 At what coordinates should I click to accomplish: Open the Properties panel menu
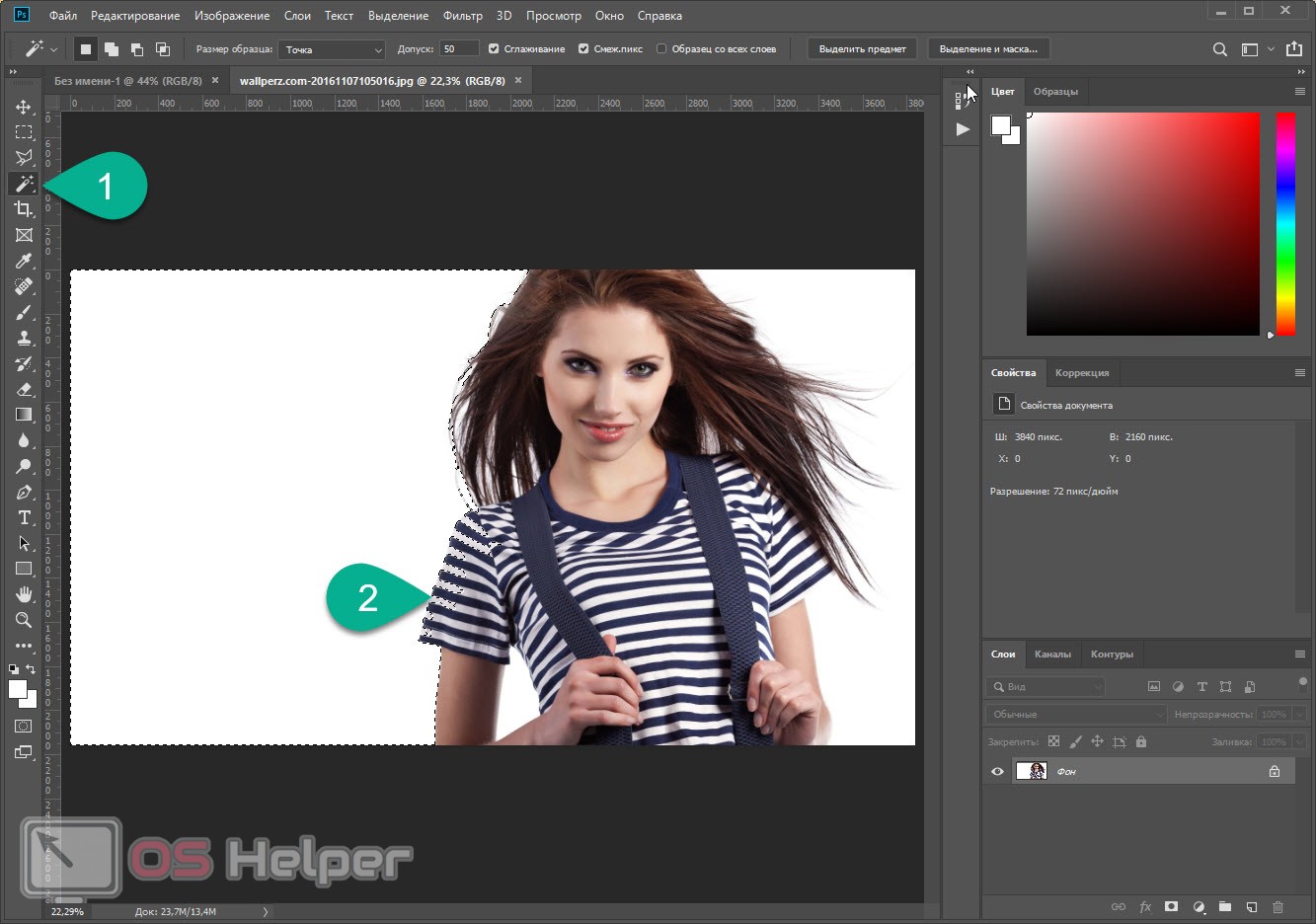point(1300,373)
